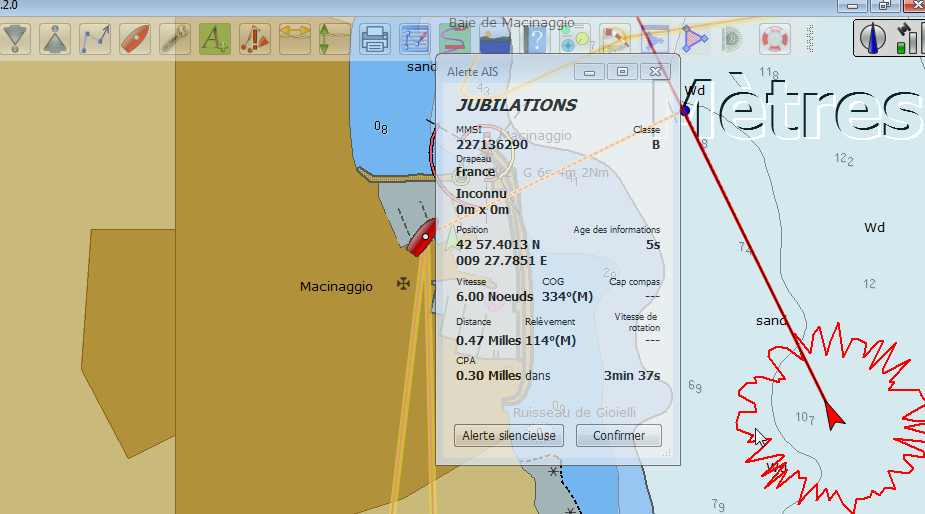The width and height of the screenshot is (925, 514).
Task: Click the dimensions text 0m x 0m
Action: tap(482, 209)
